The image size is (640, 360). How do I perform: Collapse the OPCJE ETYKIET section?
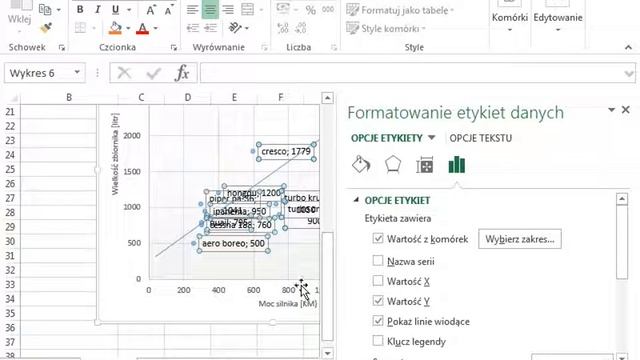coord(356,200)
